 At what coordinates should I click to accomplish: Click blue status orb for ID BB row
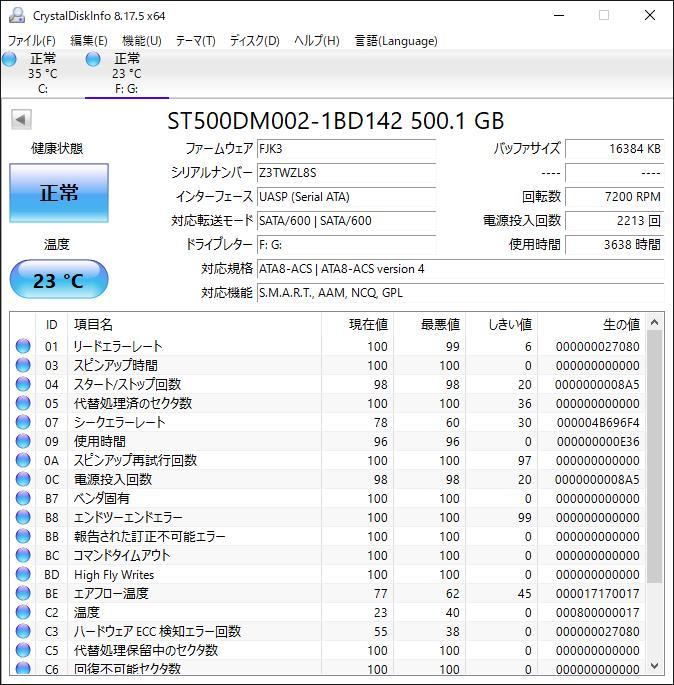(x=23, y=536)
